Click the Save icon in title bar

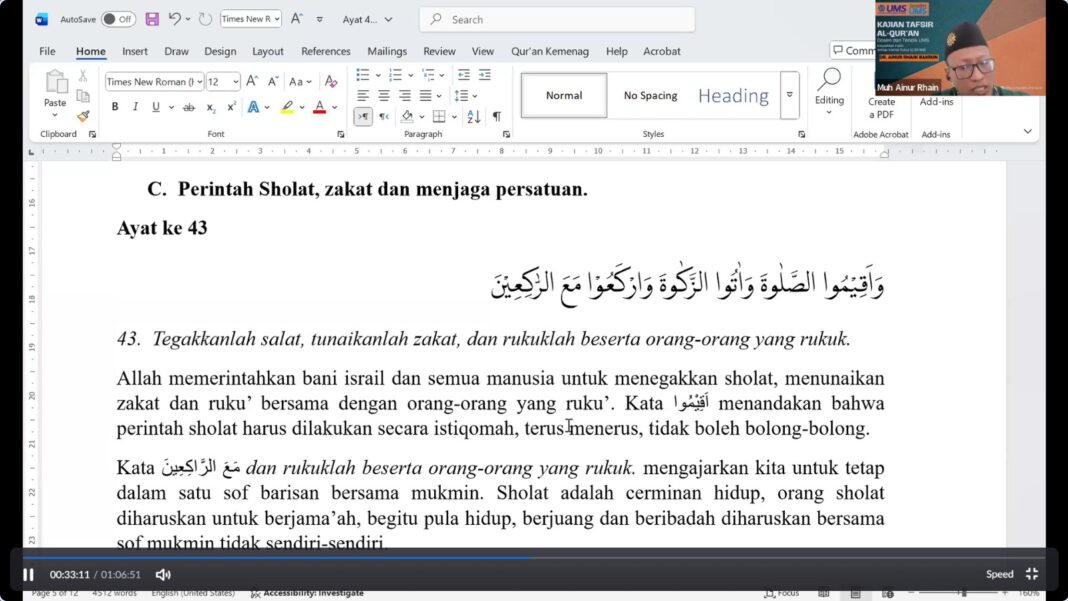pyautogui.click(x=152, y=19)
